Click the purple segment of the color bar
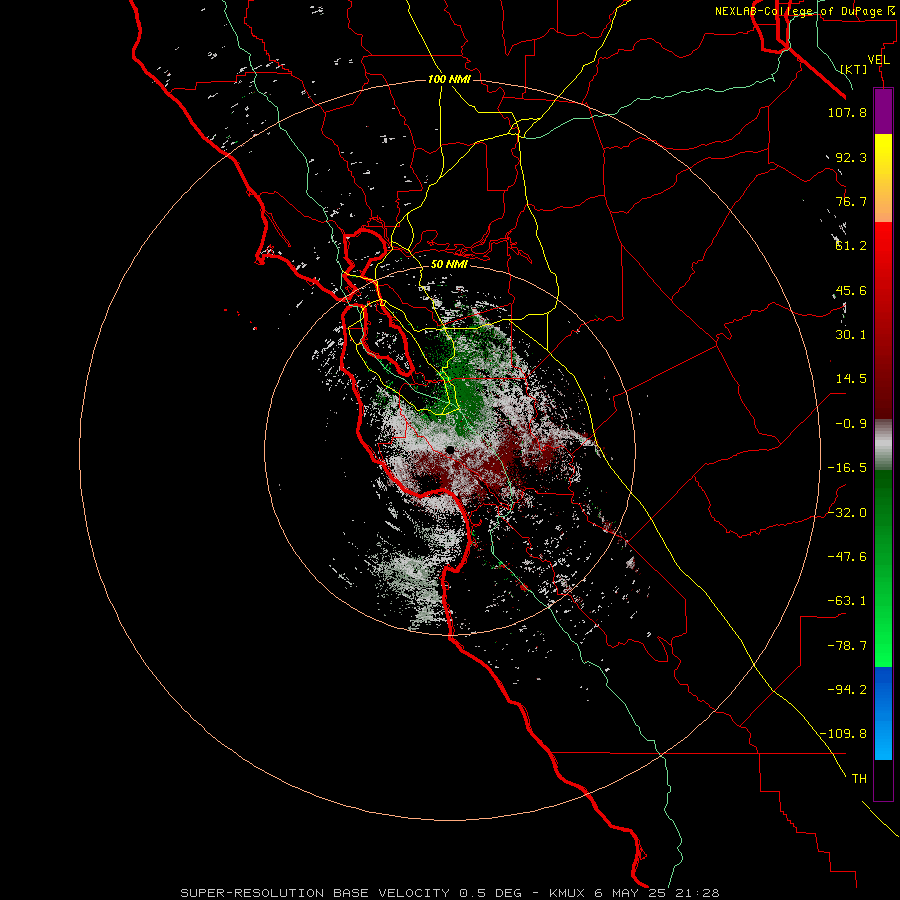 883,111
